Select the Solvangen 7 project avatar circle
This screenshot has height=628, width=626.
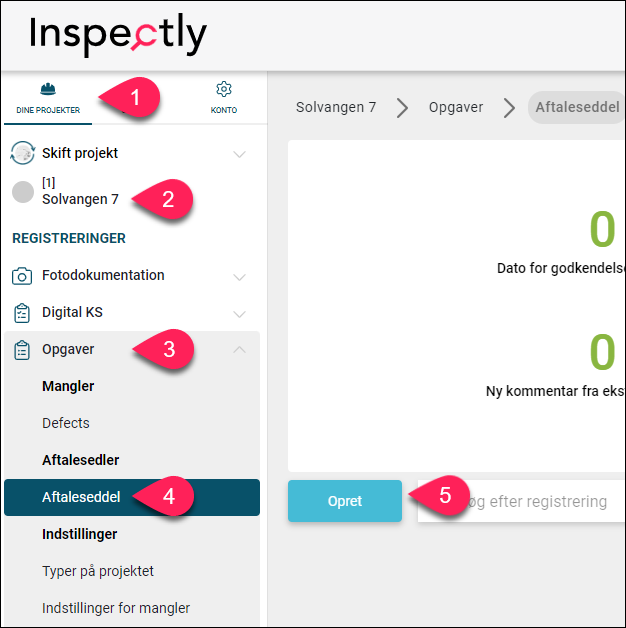pos(23,192)
